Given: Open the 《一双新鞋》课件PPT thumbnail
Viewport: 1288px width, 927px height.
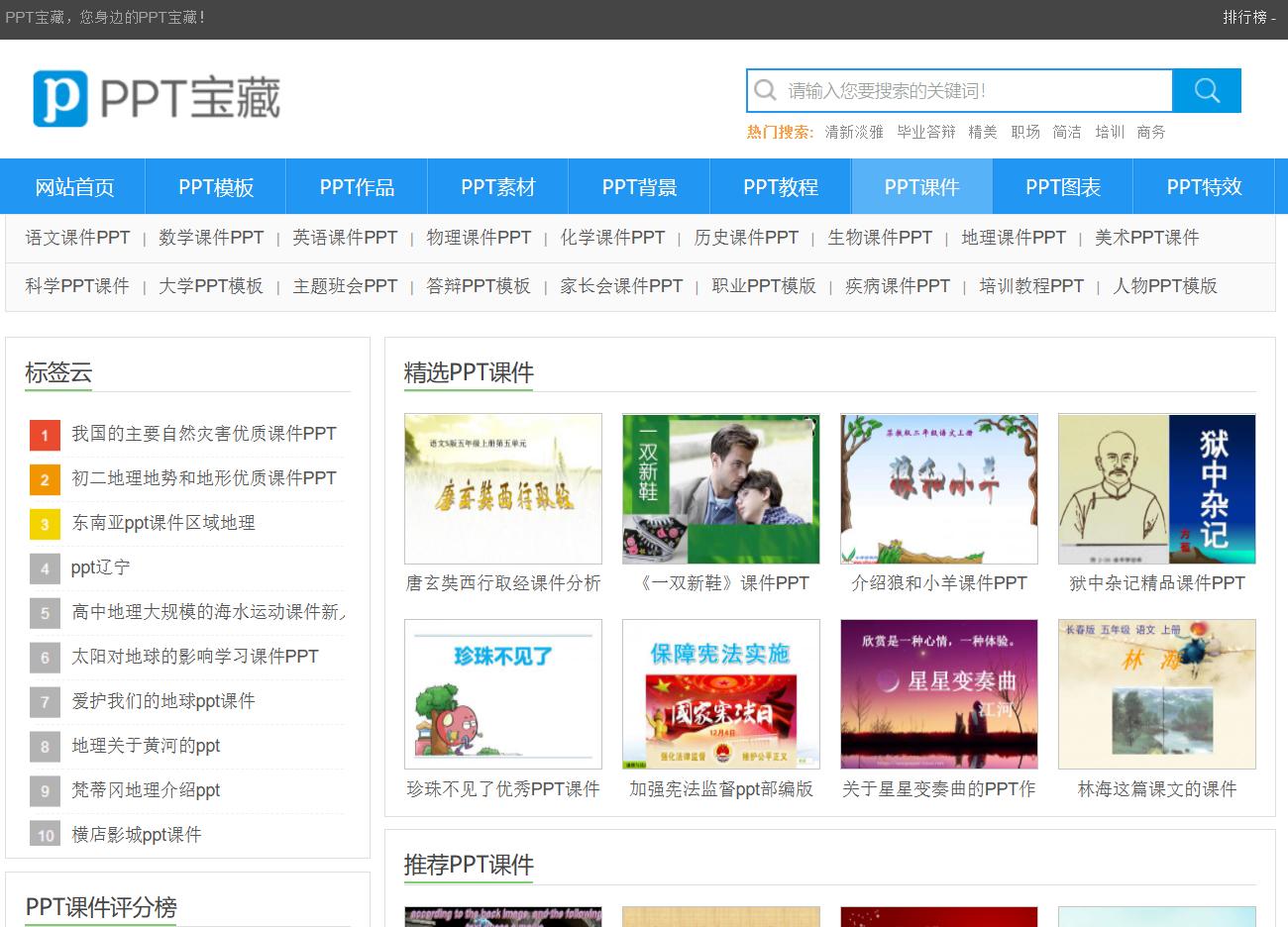Looking at the screenshot, I should point(720,488).
